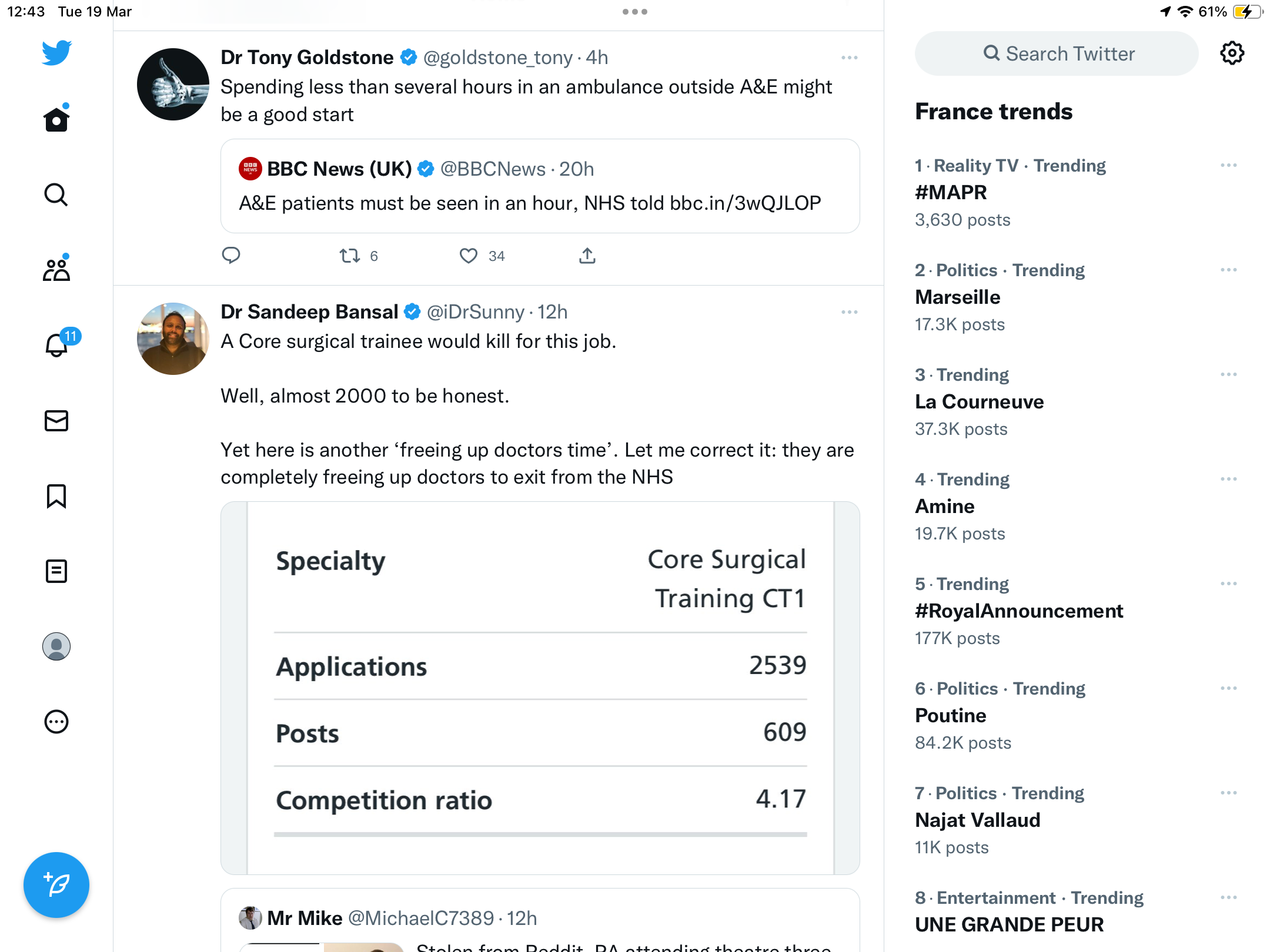Open more options on Sandeep Bansal's tweet
Screen dimensions: 1270x952
(x=850, y=312)
